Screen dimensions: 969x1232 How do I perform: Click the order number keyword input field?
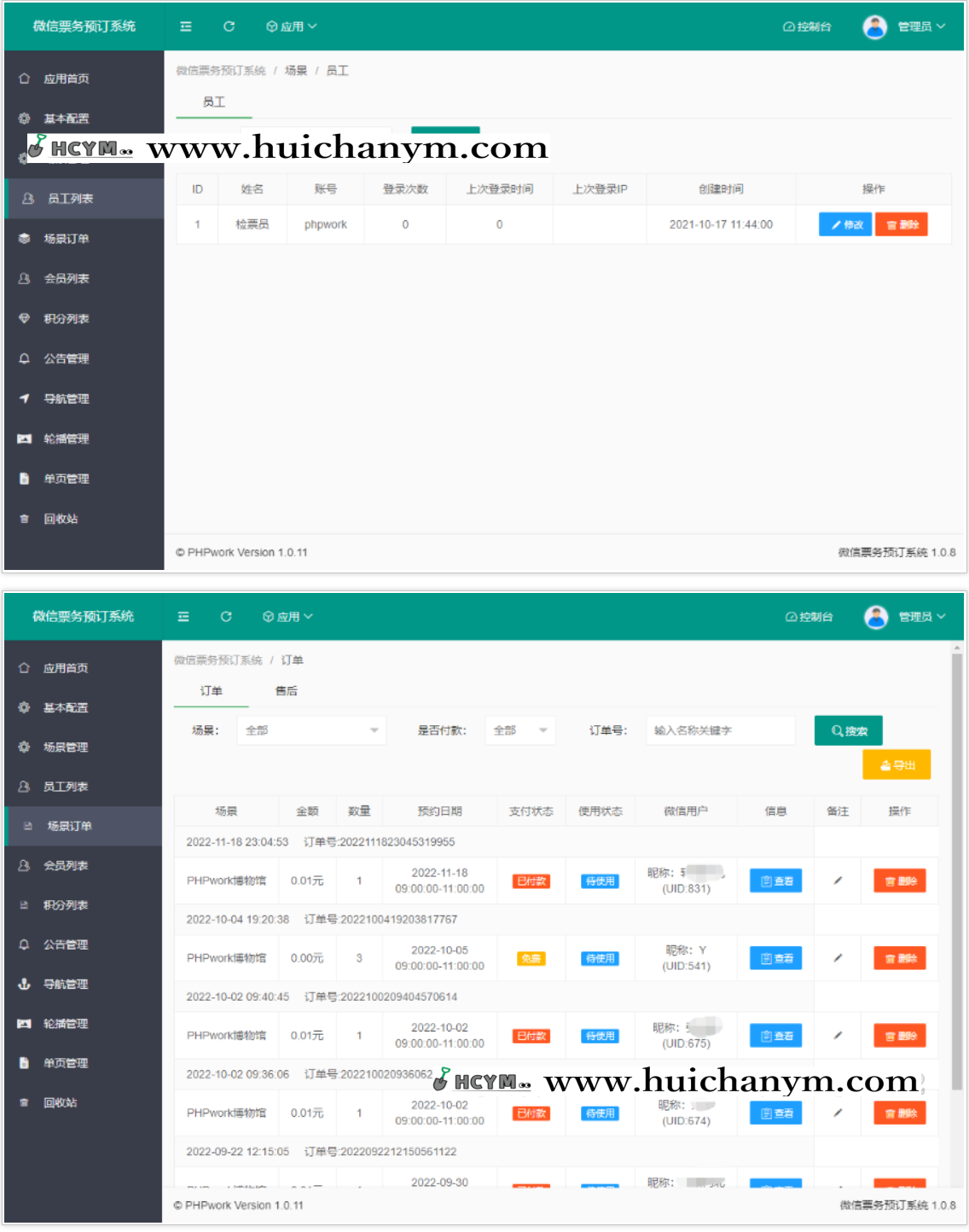[x=719, y=730]
